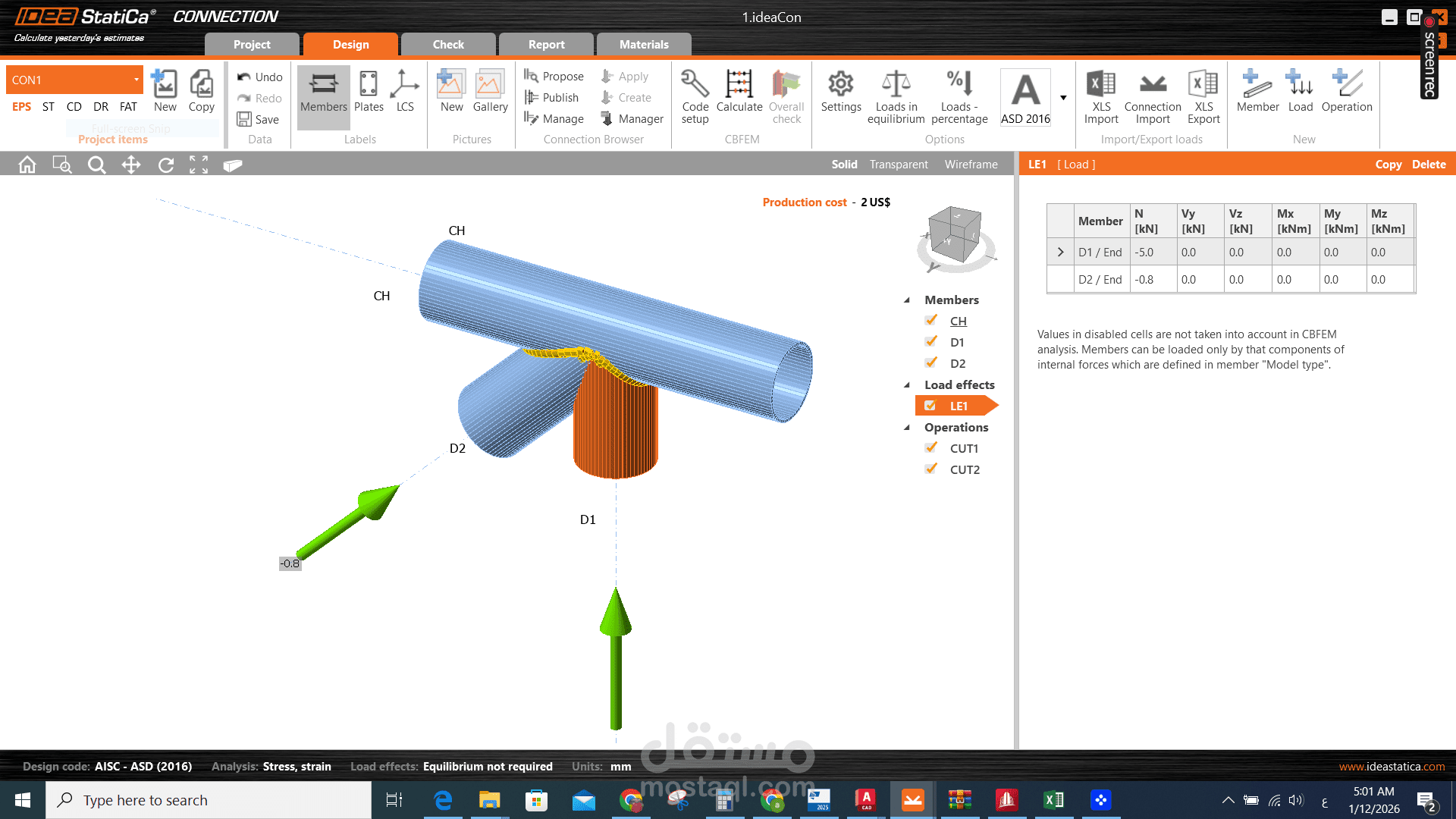Open the XLS Import tool
This screenshot has width=1456, height=819.
pyautogui.click(x=1100, y=85)
